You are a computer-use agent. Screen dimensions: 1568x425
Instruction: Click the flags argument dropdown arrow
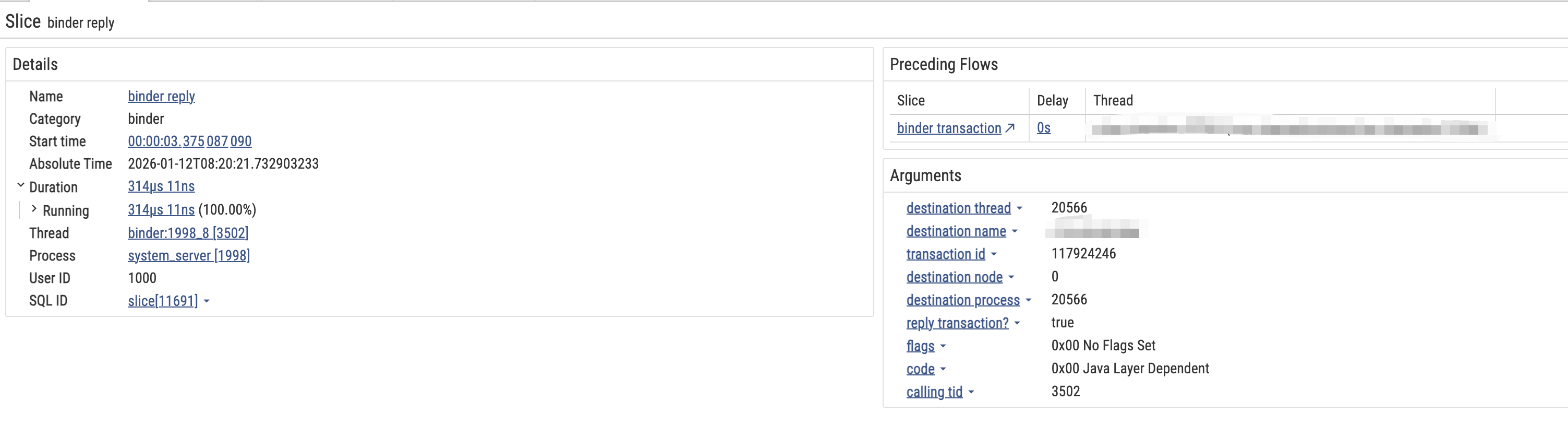coord(944,347)
